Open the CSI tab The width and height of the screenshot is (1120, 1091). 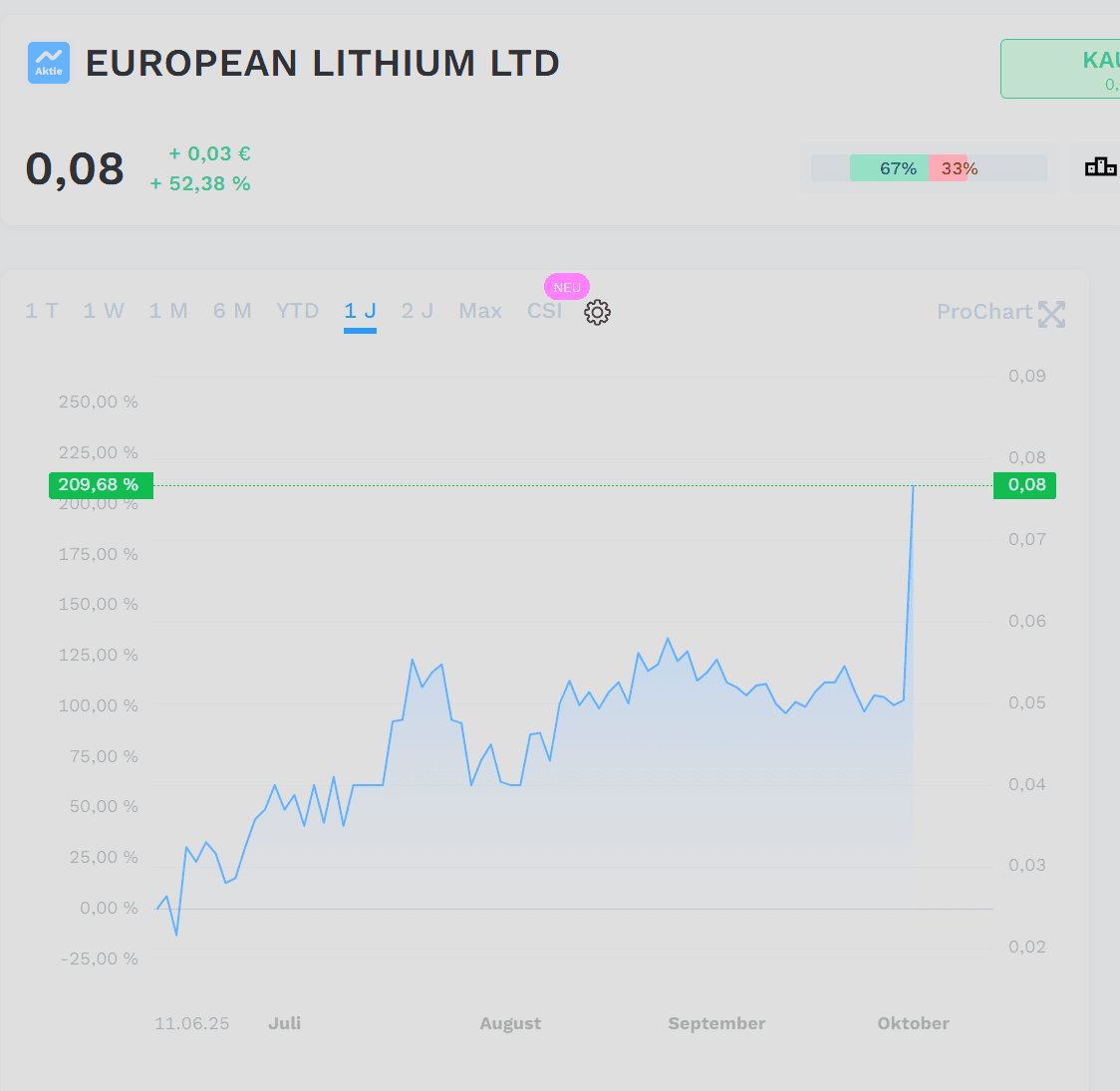point(544,311)
